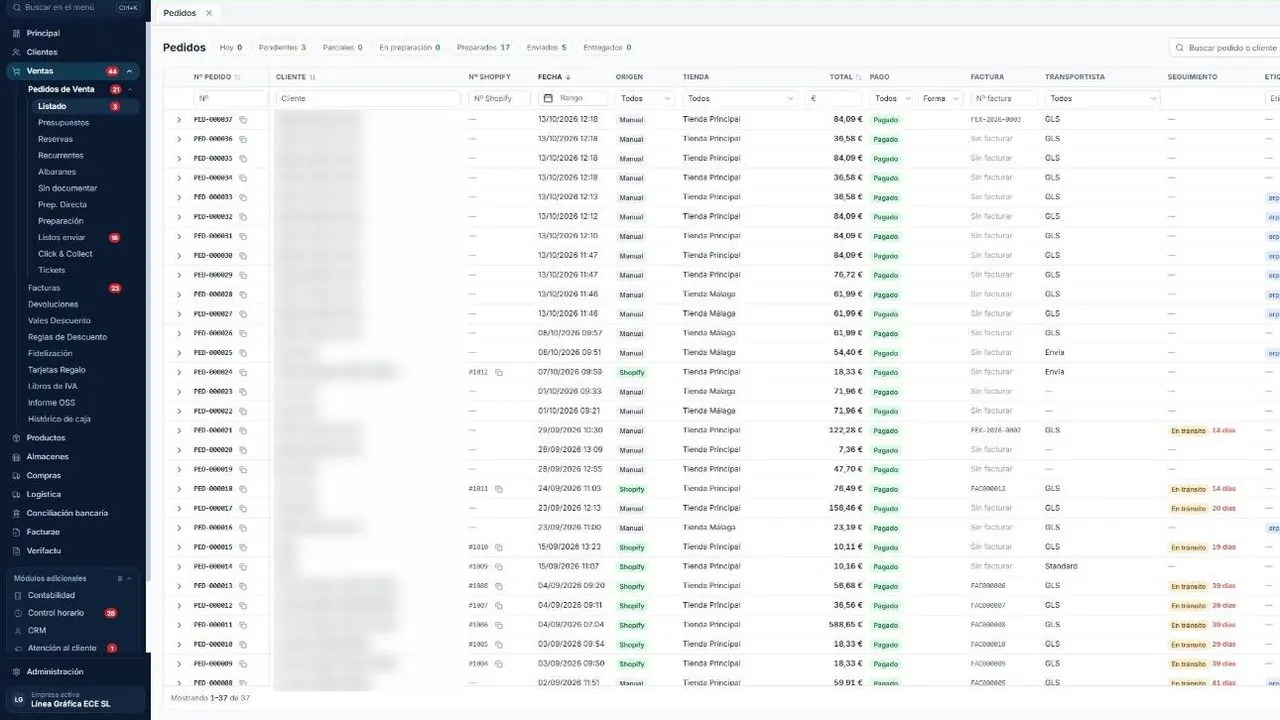Copy order number PED-000030
This screenshot has height=720, width=1280.
pos(243,255)
